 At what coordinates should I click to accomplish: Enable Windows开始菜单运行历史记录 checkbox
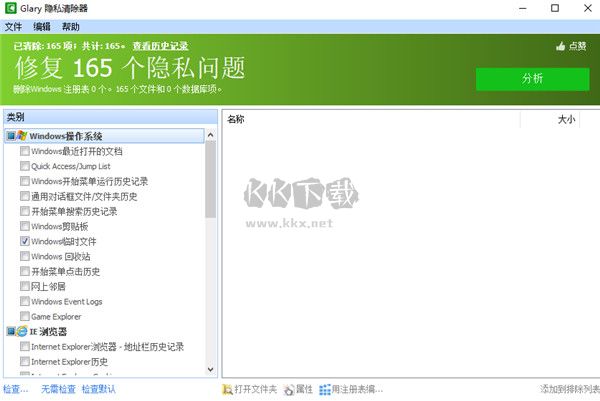(x=25, y=181)
